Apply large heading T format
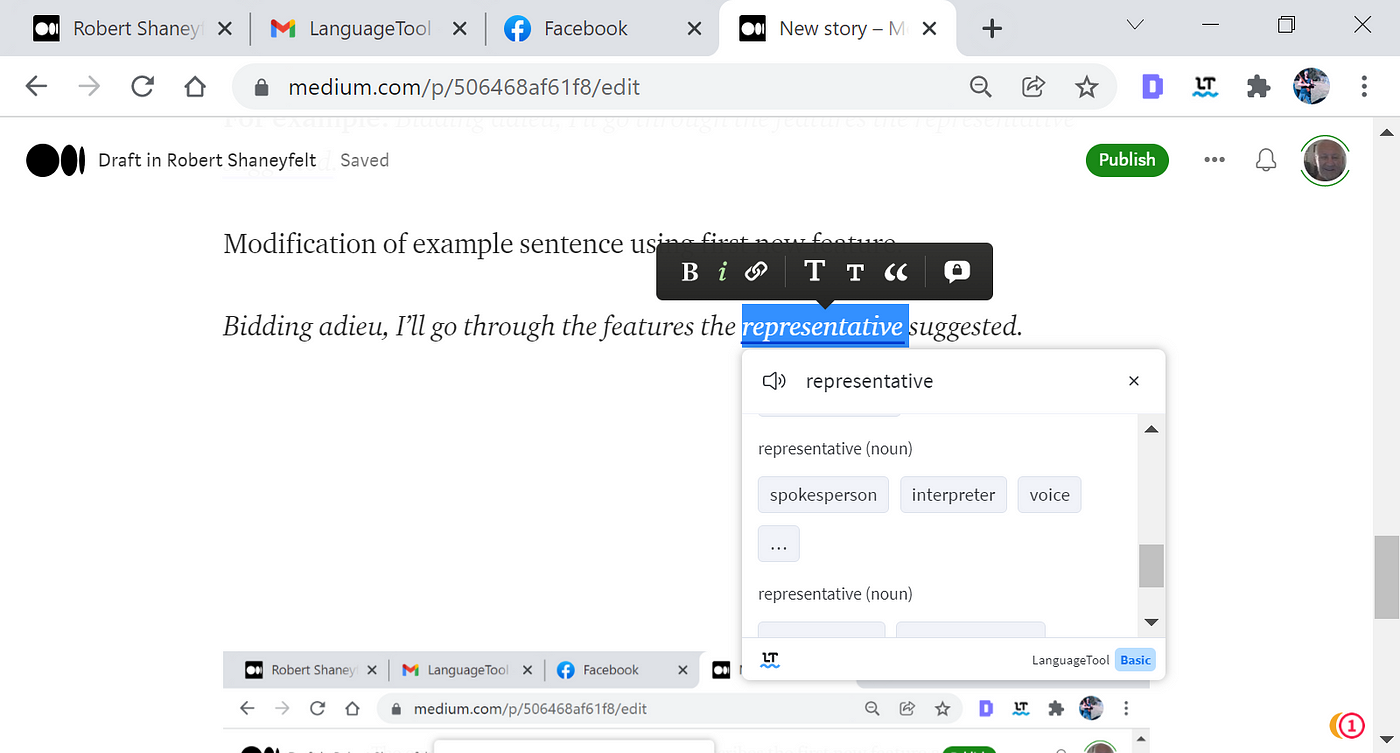1400x753 pixels. coord(814,271)
